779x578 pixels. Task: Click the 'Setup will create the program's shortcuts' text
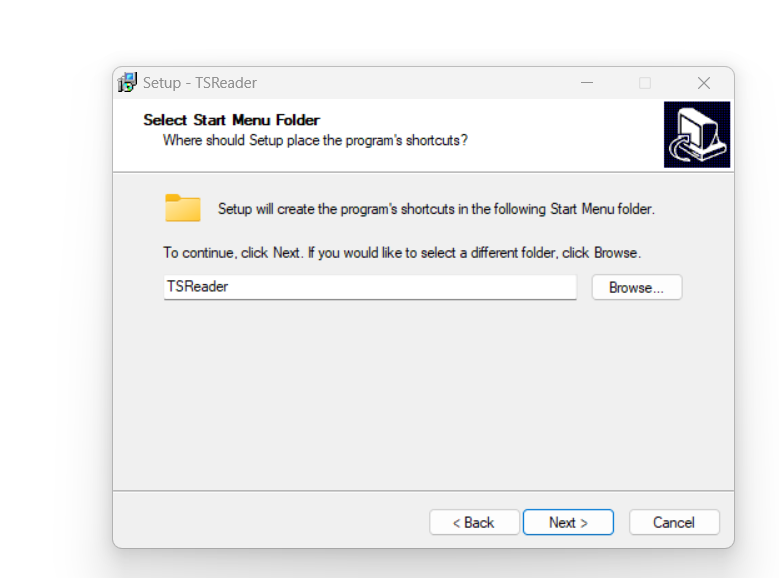tap(436, 209)
